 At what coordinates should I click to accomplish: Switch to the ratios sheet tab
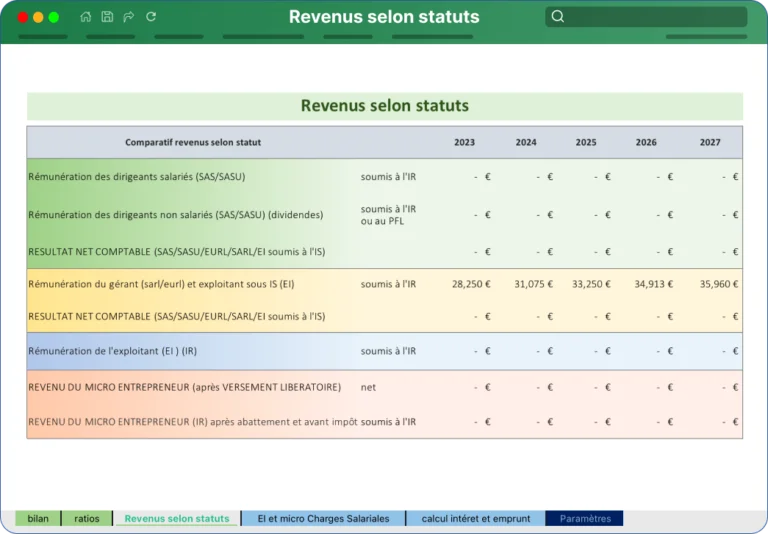point(87,518)
